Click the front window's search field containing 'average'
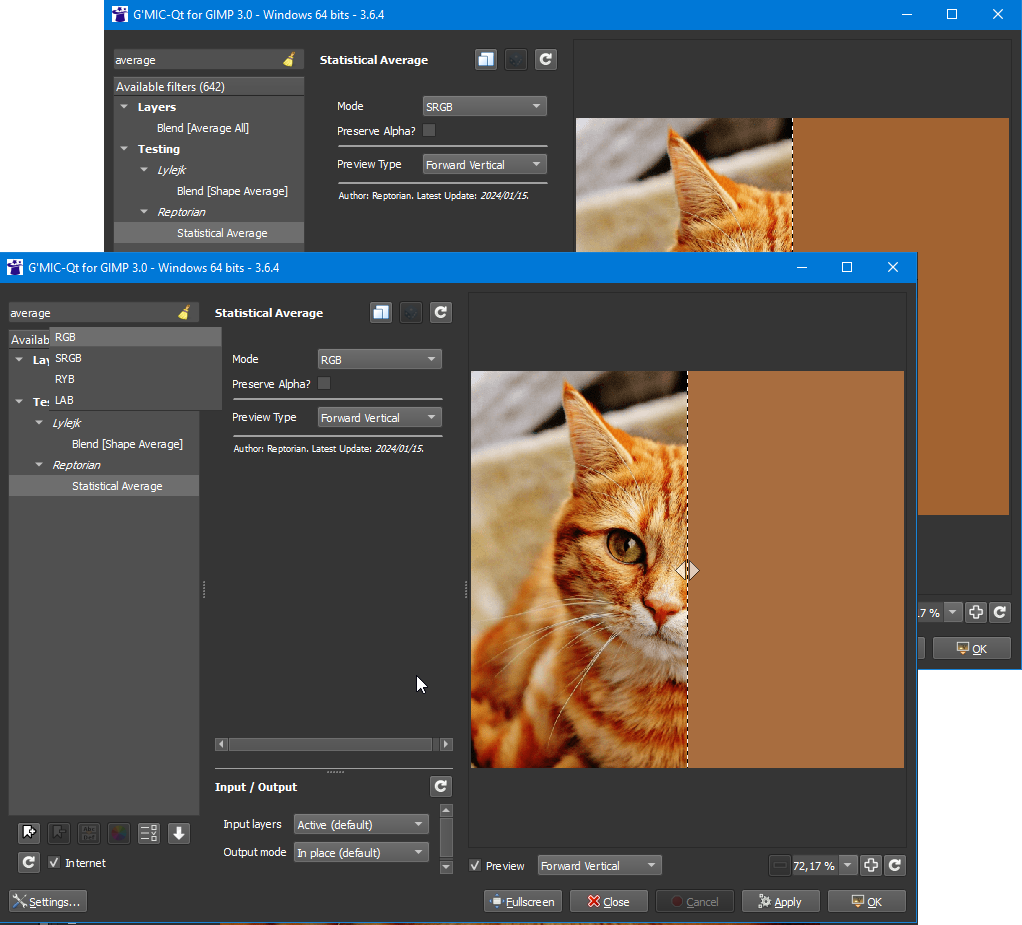This screenshot has height=925, width=1022. click(x=90, y=313)
